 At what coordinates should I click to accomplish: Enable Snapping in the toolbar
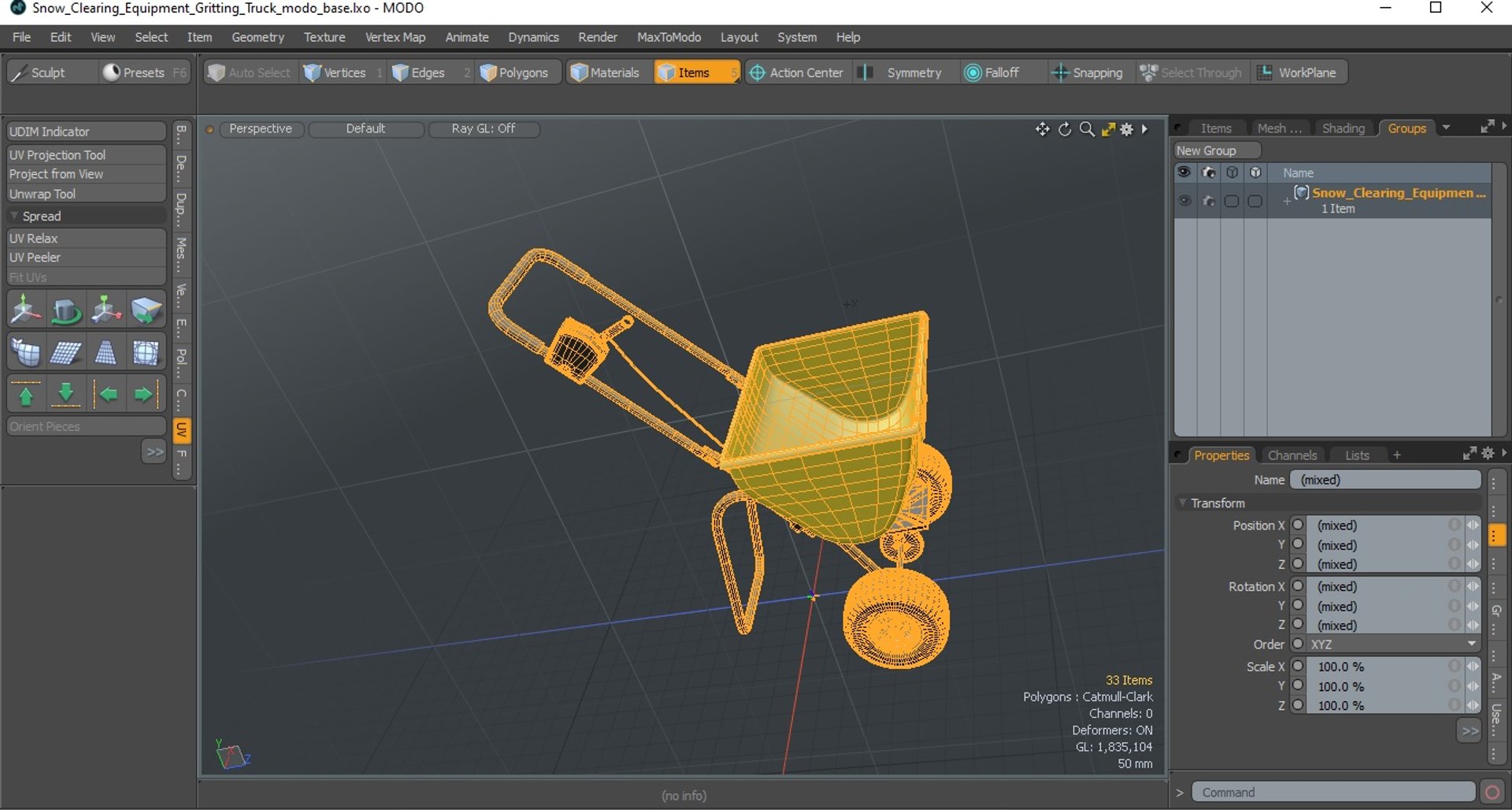point(1088,72)
